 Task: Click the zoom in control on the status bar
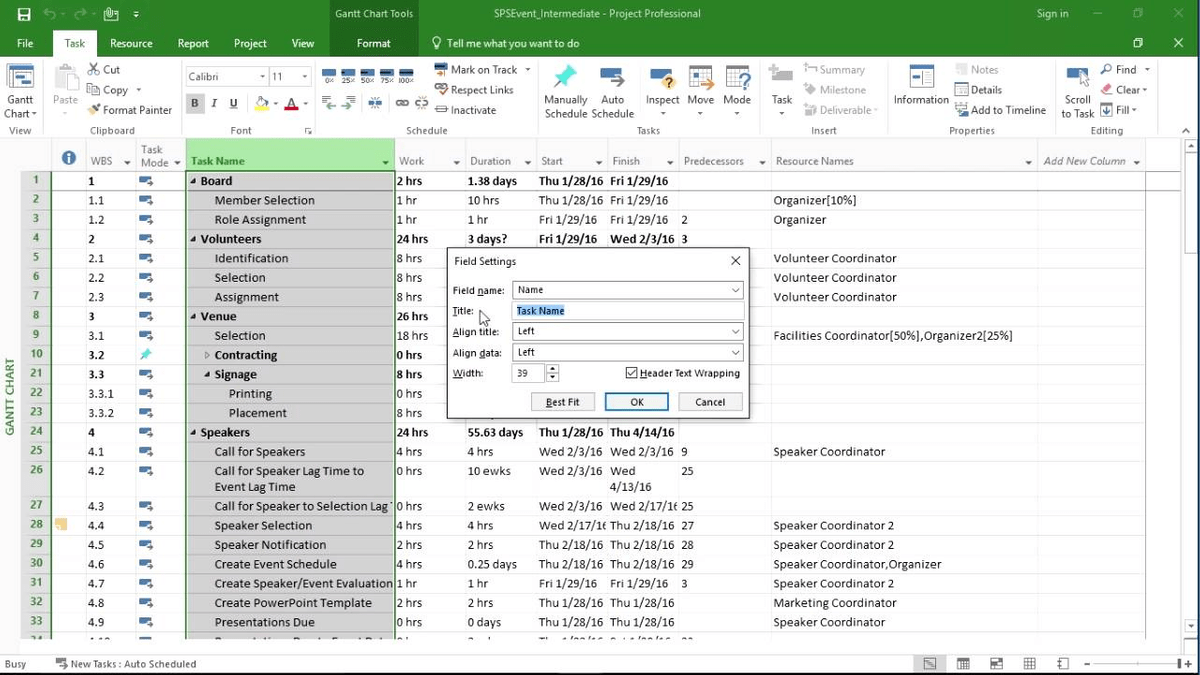(x=1188, y=663)
